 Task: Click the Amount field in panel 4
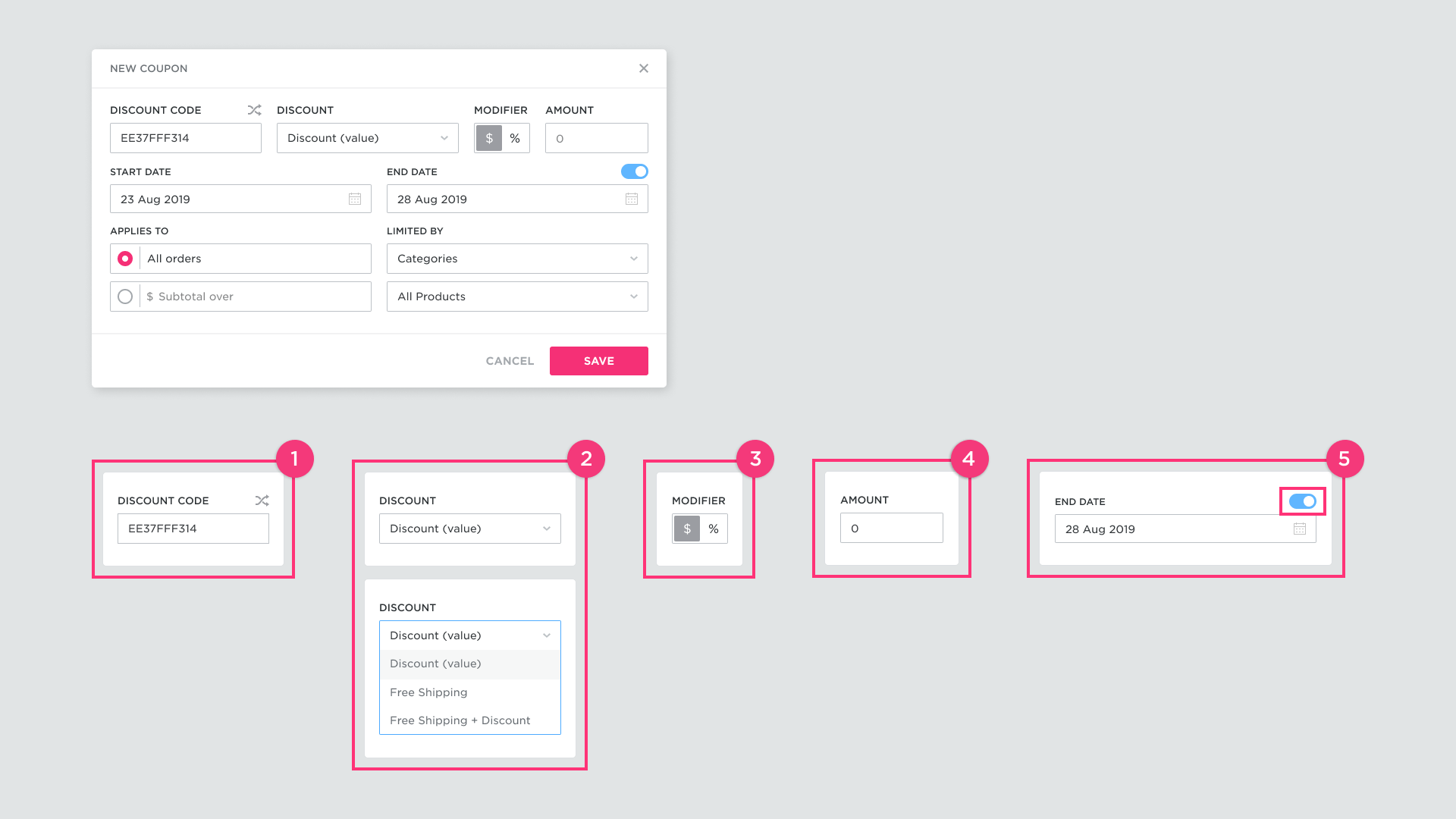click(x=892, y=528)
